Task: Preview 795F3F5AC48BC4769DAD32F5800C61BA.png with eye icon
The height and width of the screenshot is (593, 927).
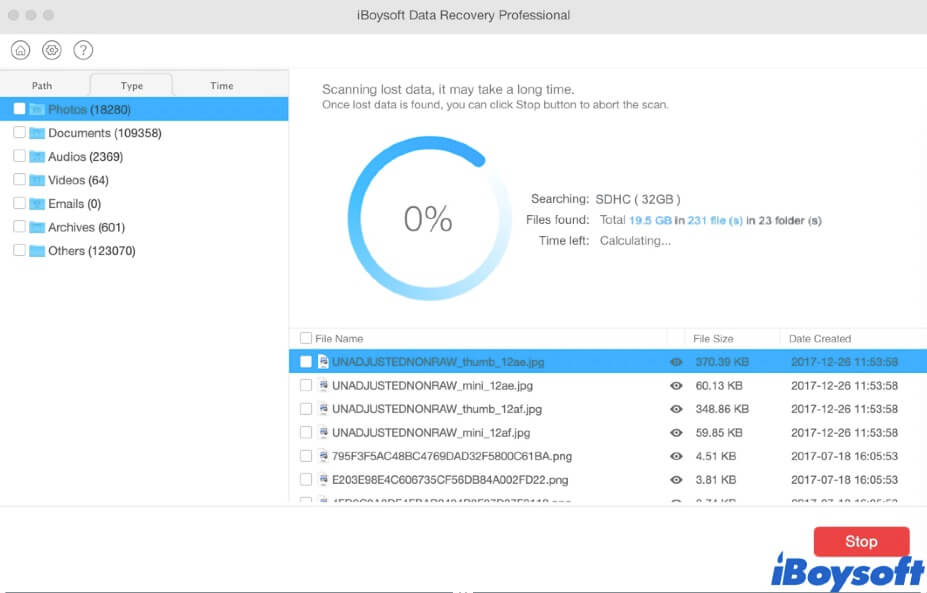Action: click(x=676, y=456)
